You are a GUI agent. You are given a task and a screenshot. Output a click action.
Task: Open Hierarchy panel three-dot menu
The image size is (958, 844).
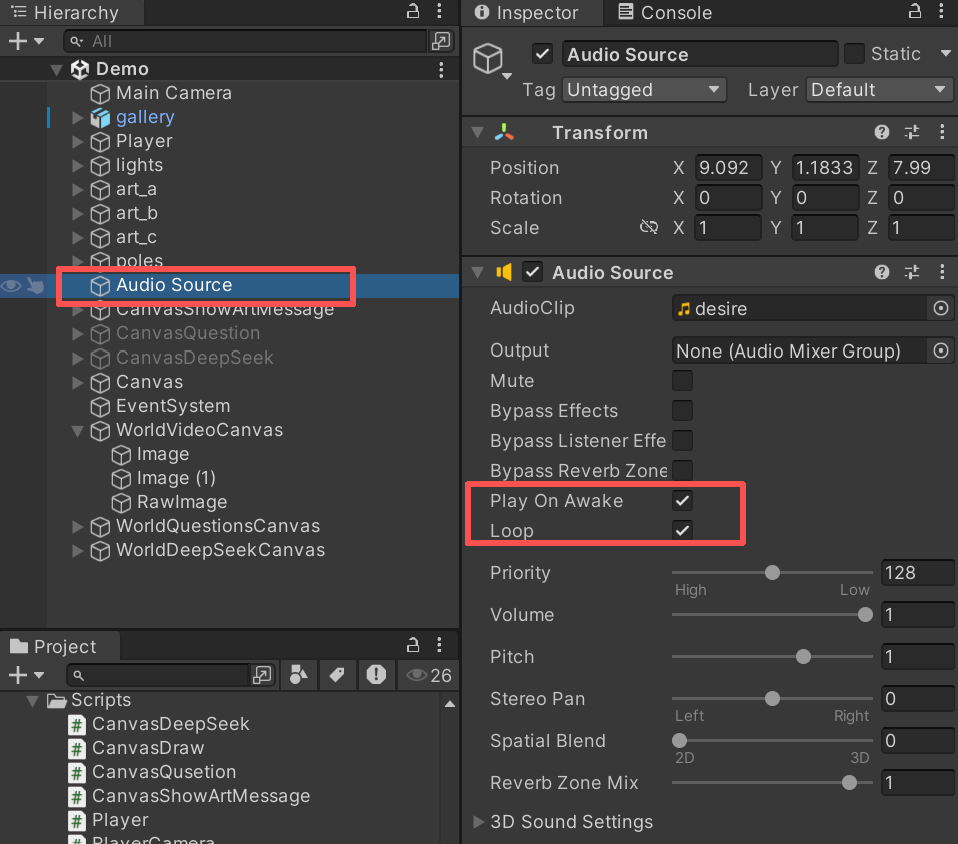(439, 11)
